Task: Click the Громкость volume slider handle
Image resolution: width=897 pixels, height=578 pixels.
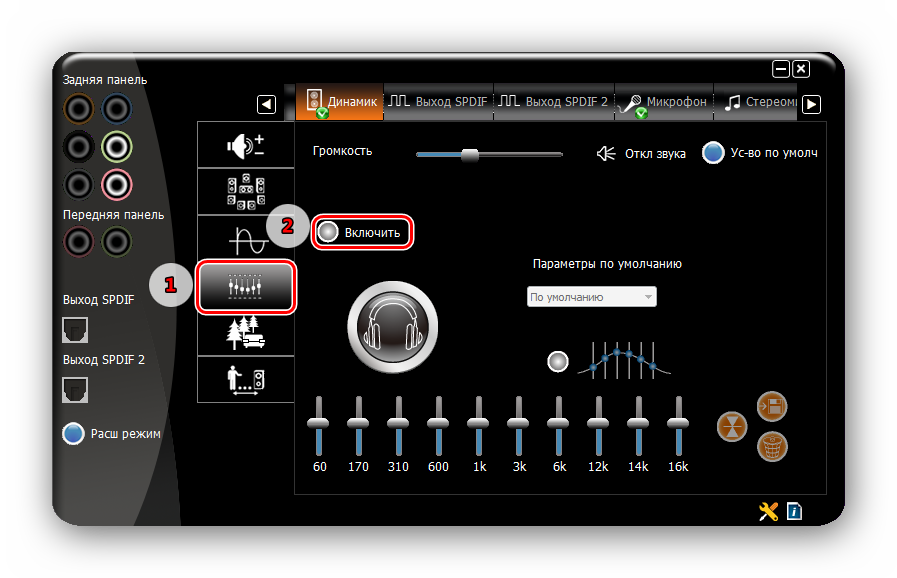Action: pyautogui.click(x=469, y=154)
